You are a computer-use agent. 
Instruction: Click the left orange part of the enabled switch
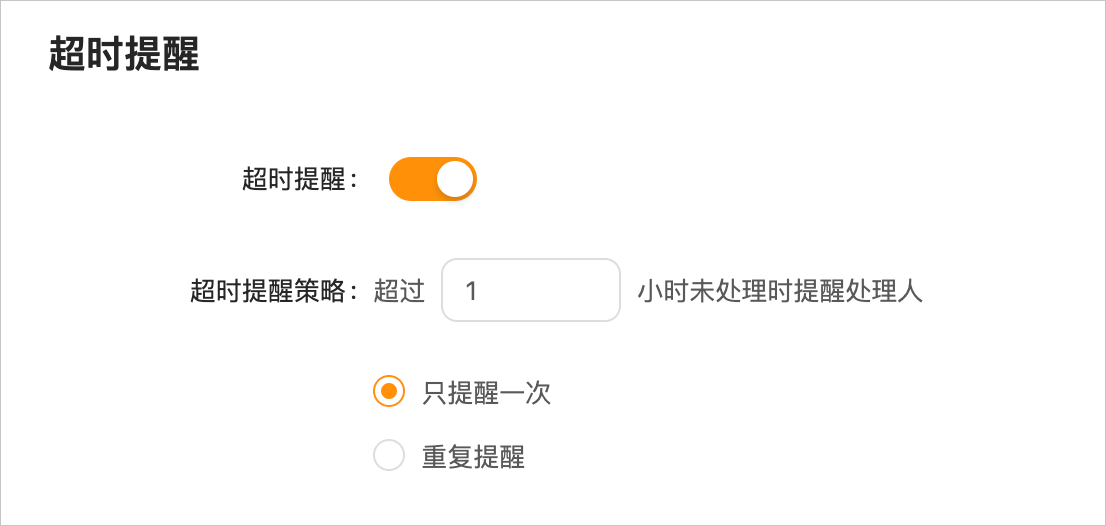point(411,179)
